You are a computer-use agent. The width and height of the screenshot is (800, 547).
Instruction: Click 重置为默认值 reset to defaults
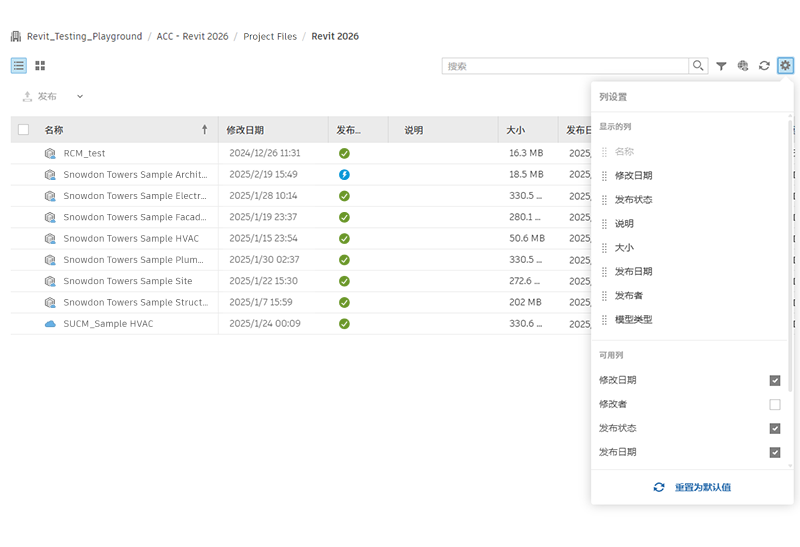(x=692, y=487)
